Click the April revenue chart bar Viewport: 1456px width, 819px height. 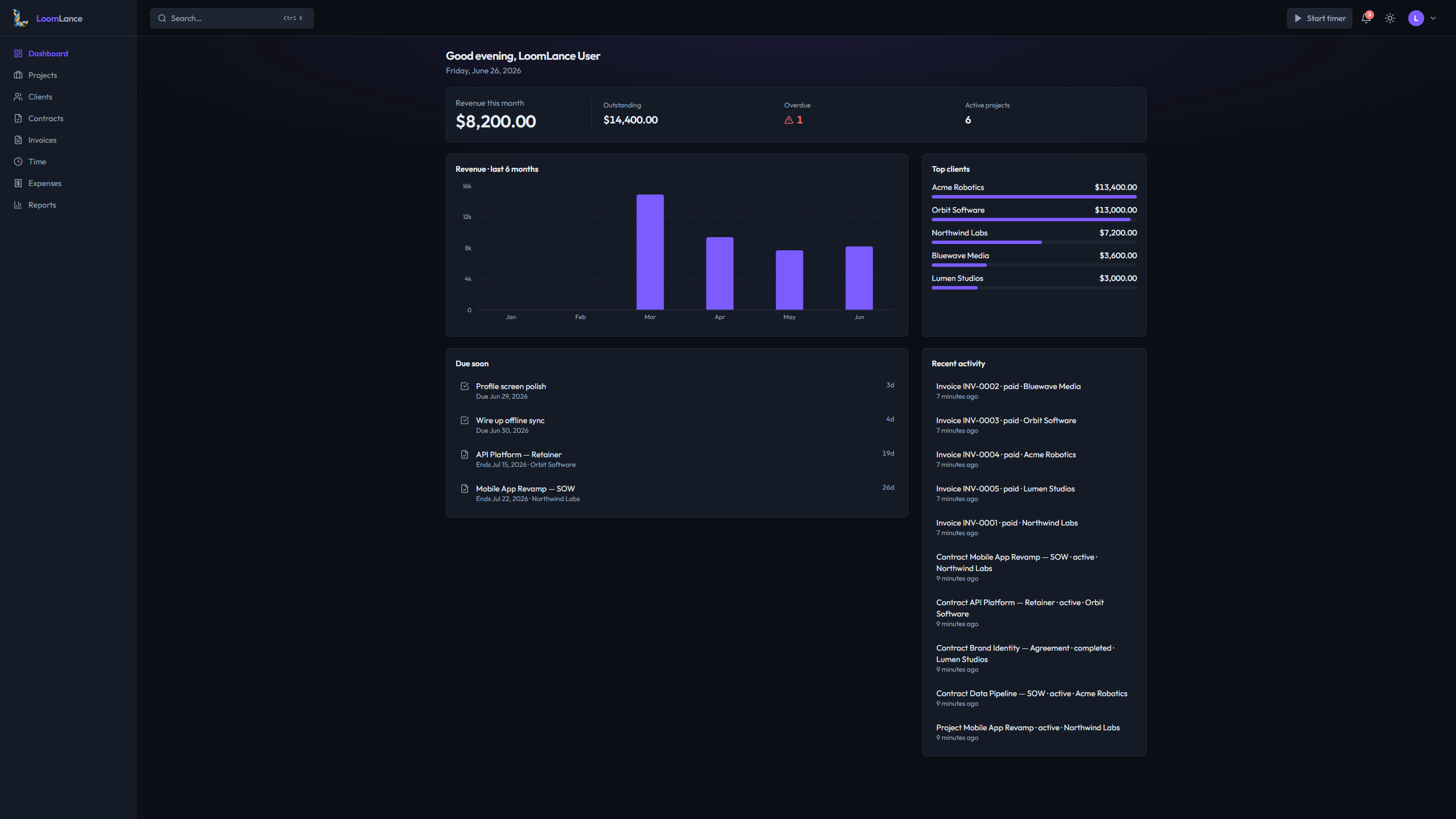coord(719,274)
